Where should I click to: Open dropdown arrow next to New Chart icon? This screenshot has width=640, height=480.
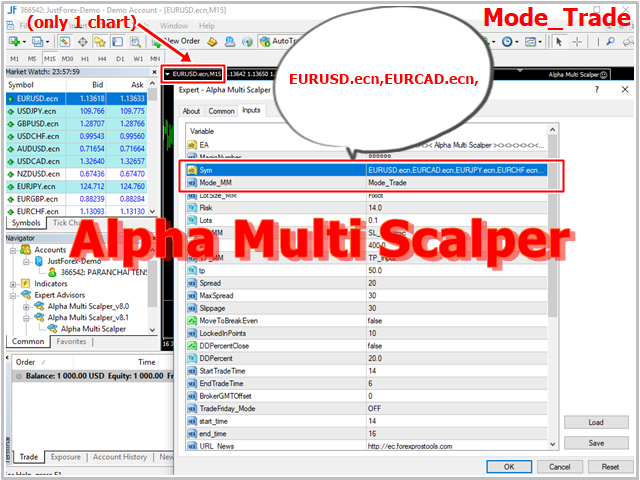click(24, 42)
